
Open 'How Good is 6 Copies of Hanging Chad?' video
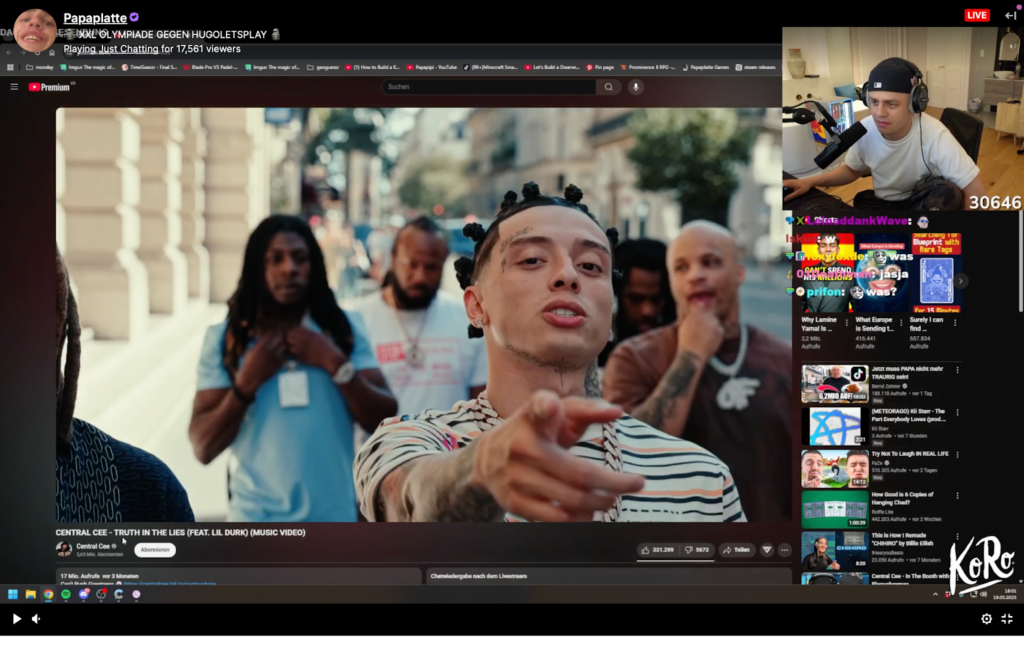coord(835,510)
